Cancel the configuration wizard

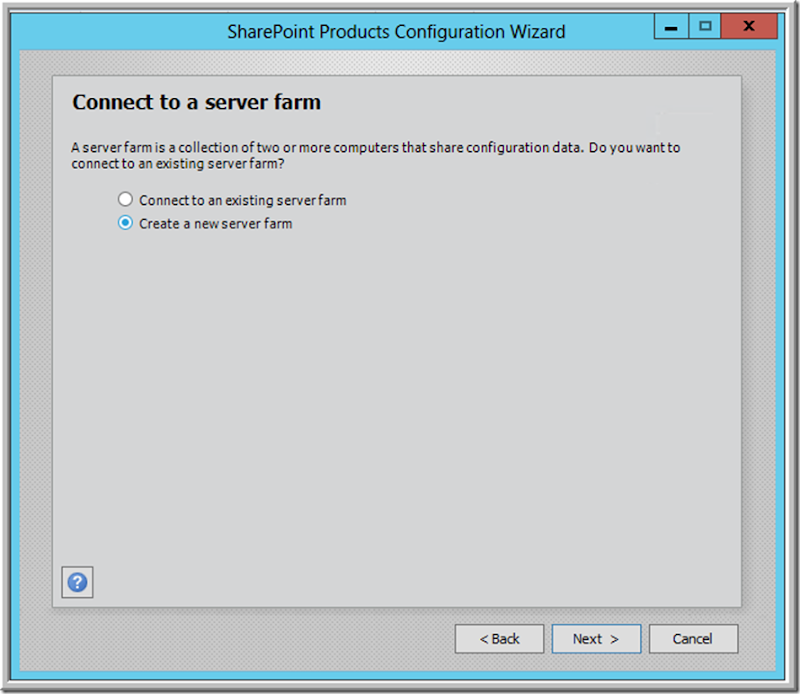click(693, 638)
